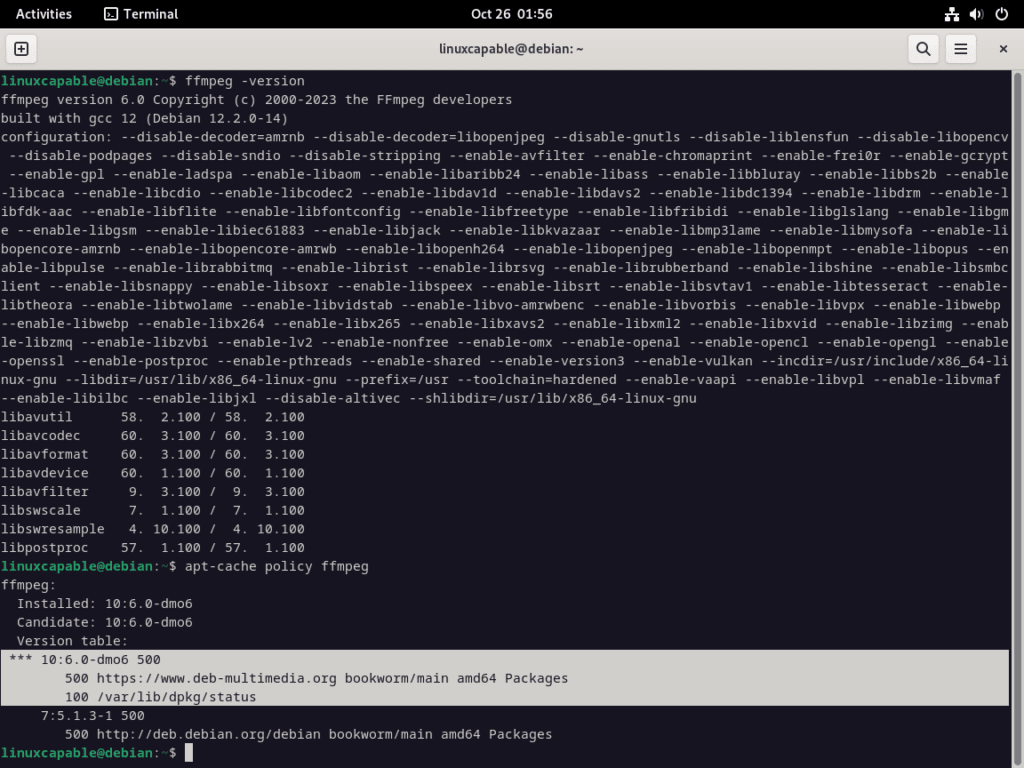Click the volume speaker icon
Image resolution: width=1024 pixels, height=768 pixels.
(975, 14)
